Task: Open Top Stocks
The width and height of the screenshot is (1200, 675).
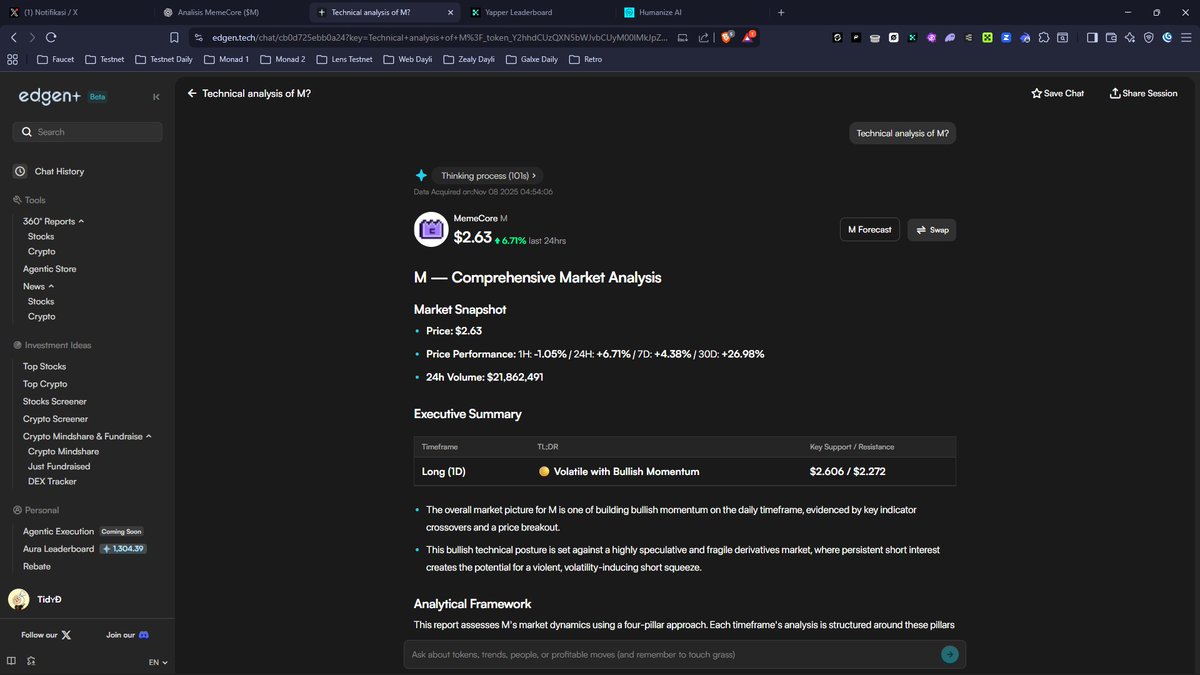Action: pos(45,367)
